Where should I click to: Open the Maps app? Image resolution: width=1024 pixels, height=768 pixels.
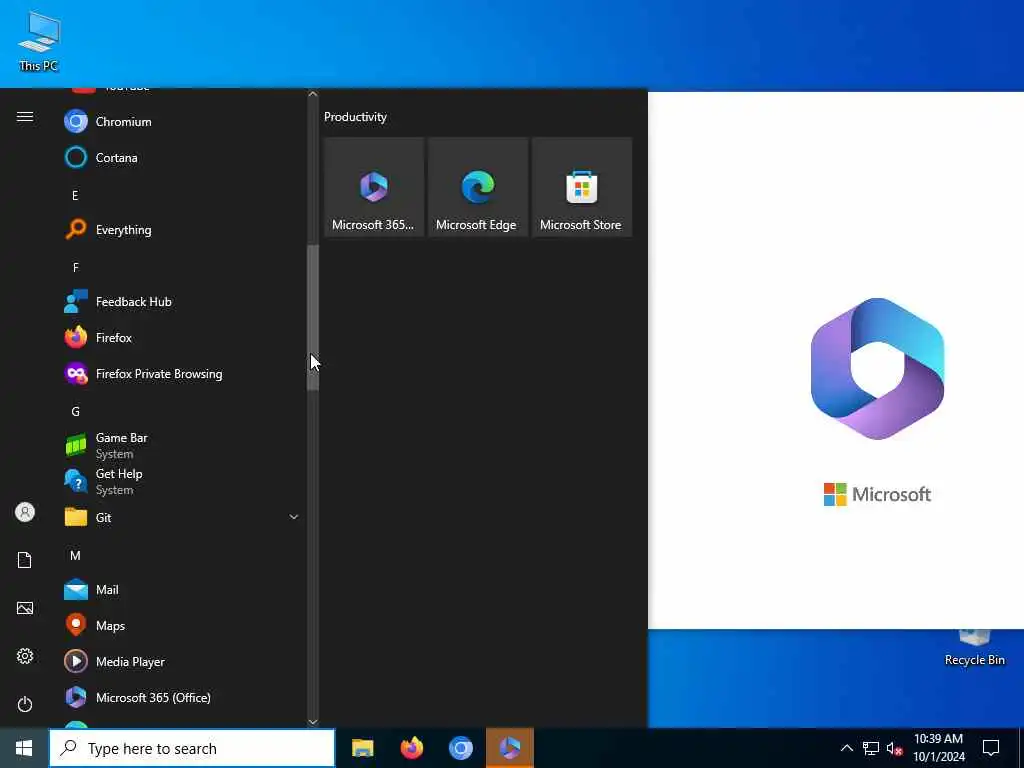coord(182,626)
